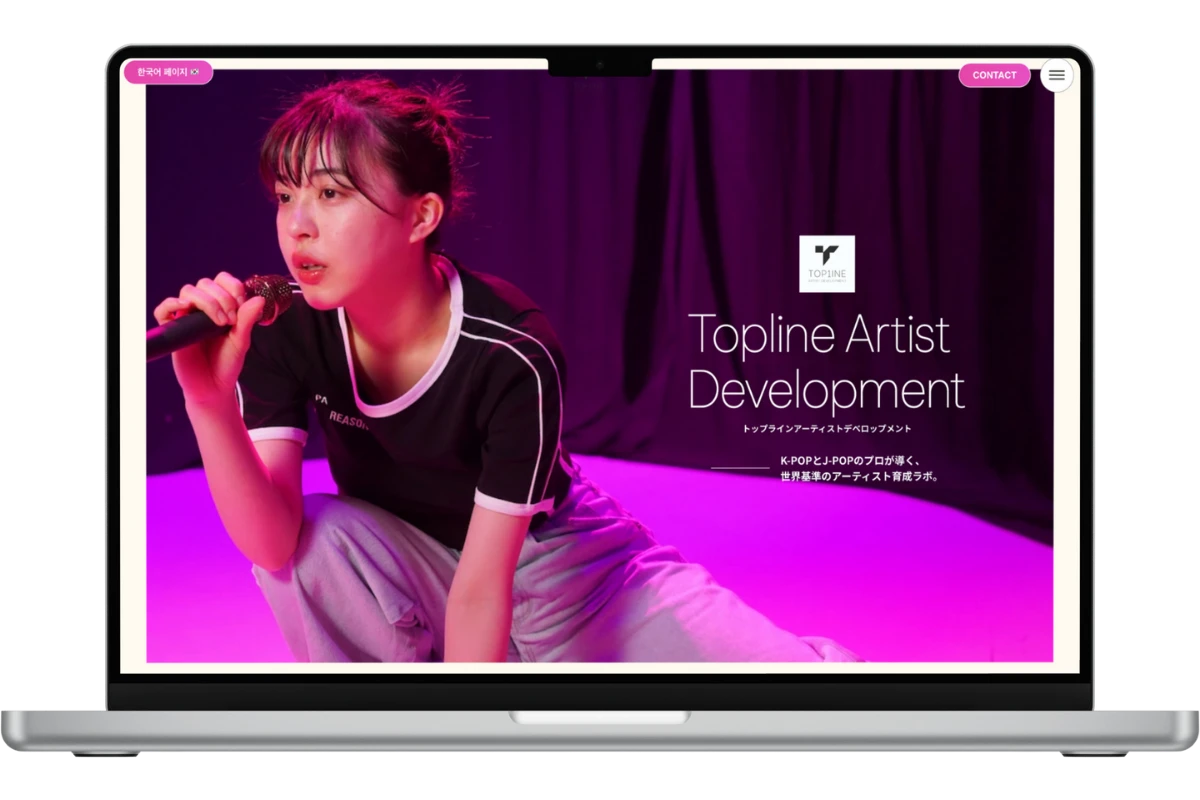
Task: Open the navigation panel from the top-right circle
Action: pyautogui.click(x=1055, y=75)
